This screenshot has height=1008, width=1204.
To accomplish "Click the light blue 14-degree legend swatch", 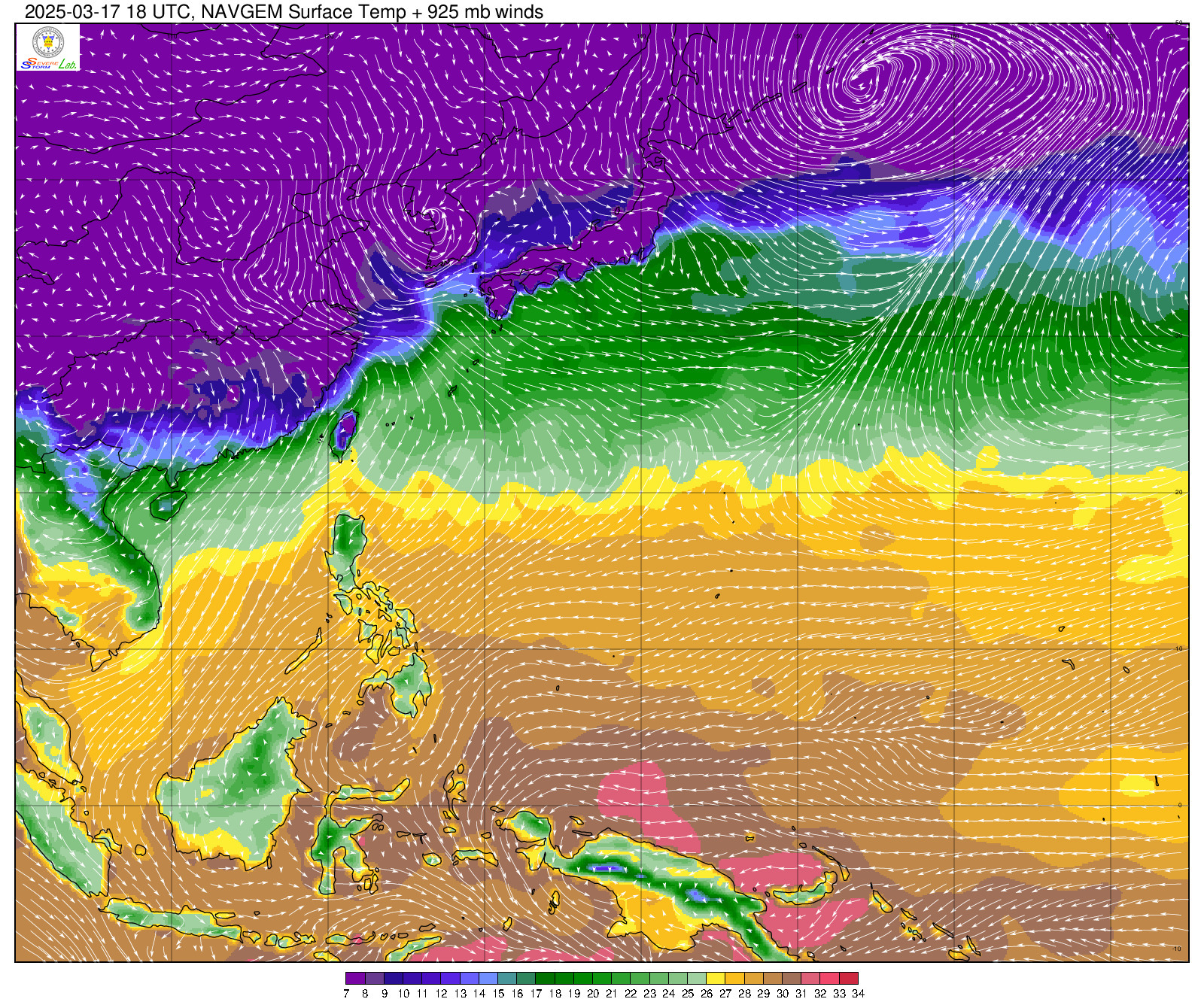I will click(x=488, y=979).
